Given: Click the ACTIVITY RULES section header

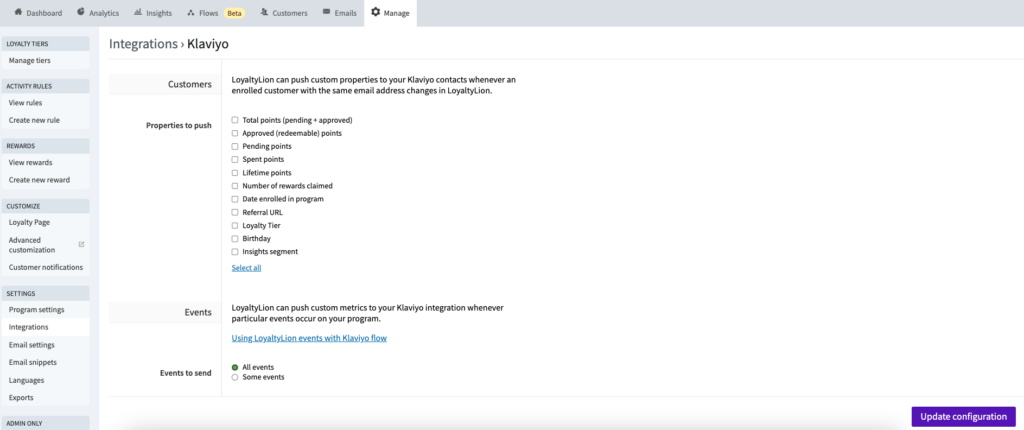Looking at the screenshot, I should (45, 86).
